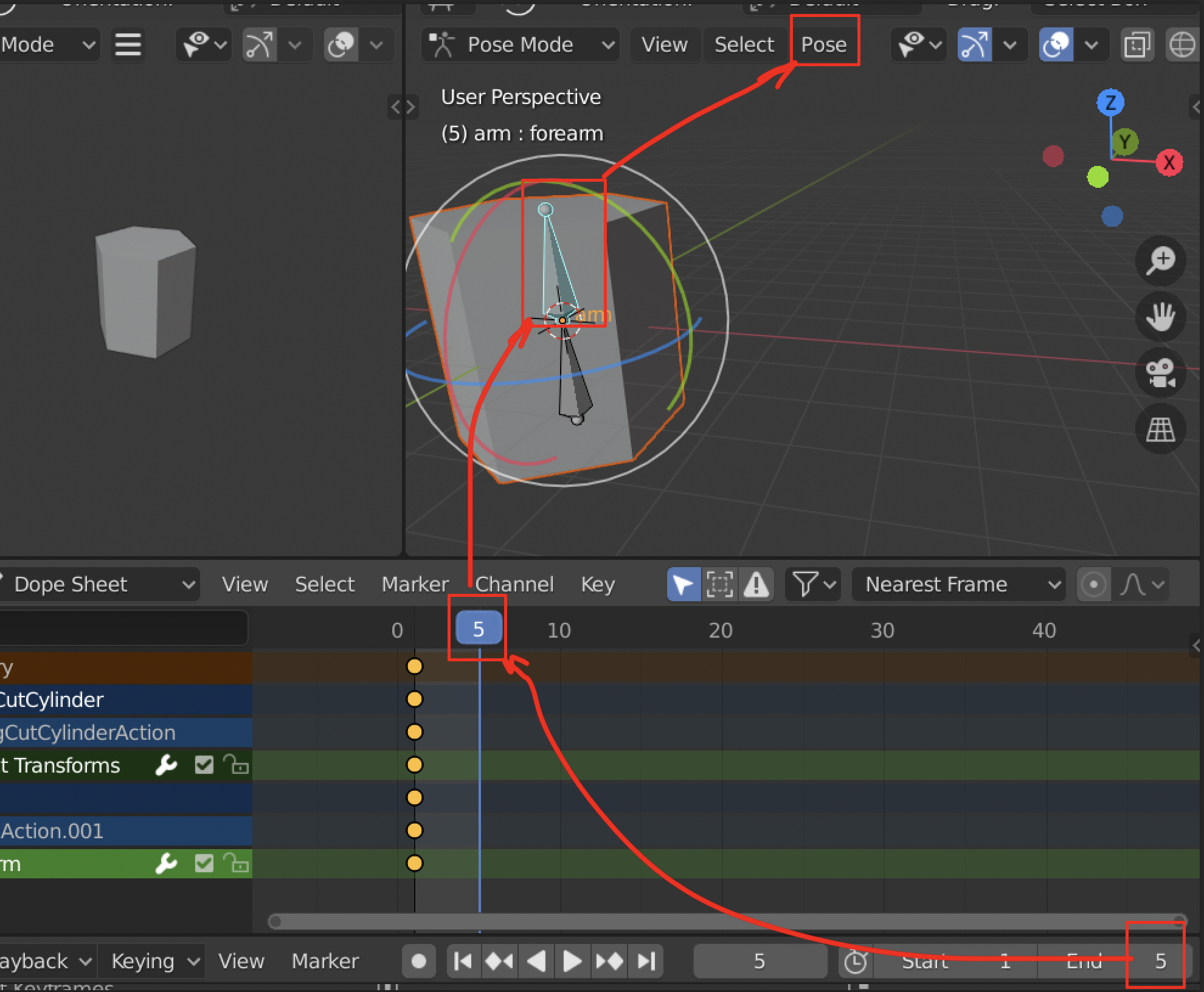Switch orthographic/perspective grid icon

[1160, 430]
